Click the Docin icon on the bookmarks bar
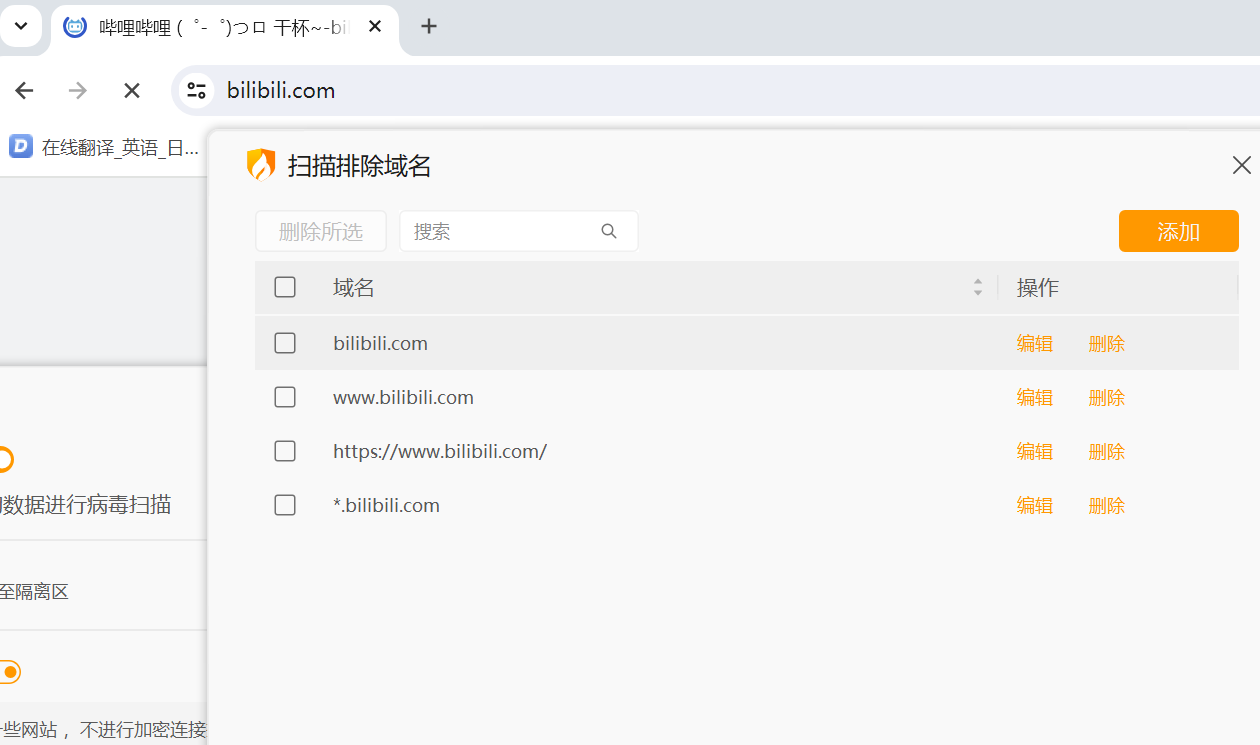The image size is (1260, 745). coord(20,147)
